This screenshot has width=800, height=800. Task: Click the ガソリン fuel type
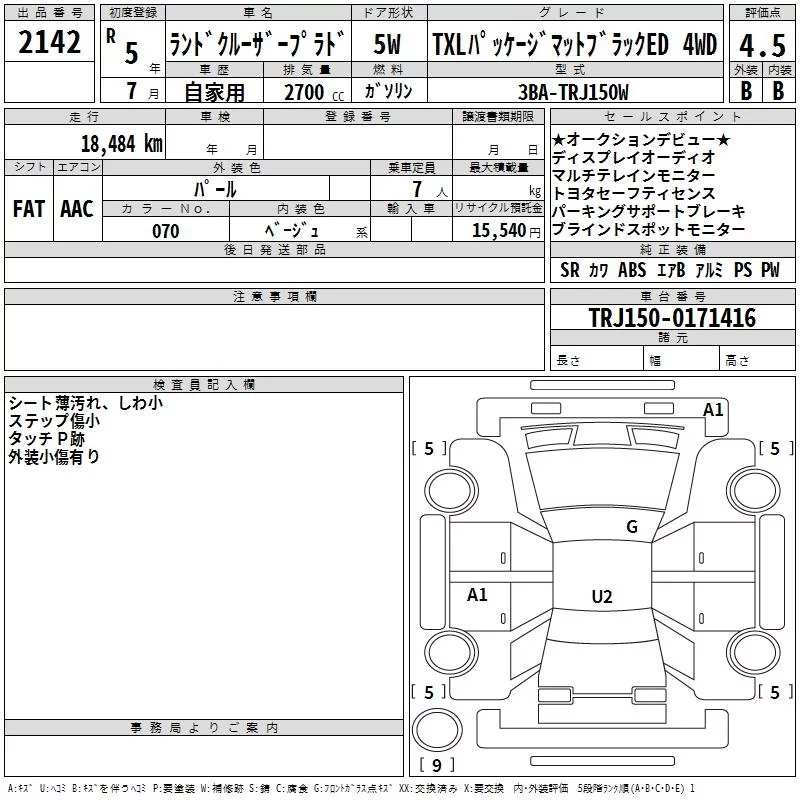click(x=388, y=91)
